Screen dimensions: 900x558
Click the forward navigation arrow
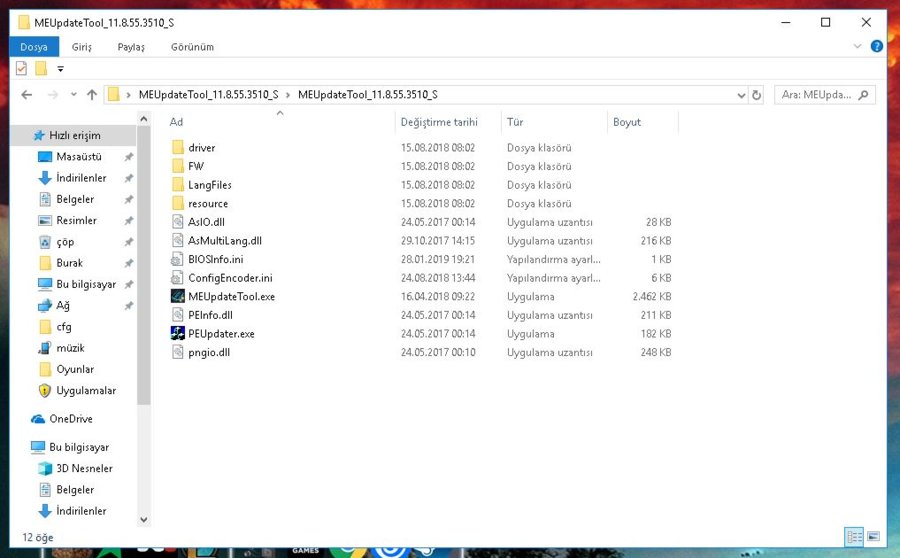point(53,95)
